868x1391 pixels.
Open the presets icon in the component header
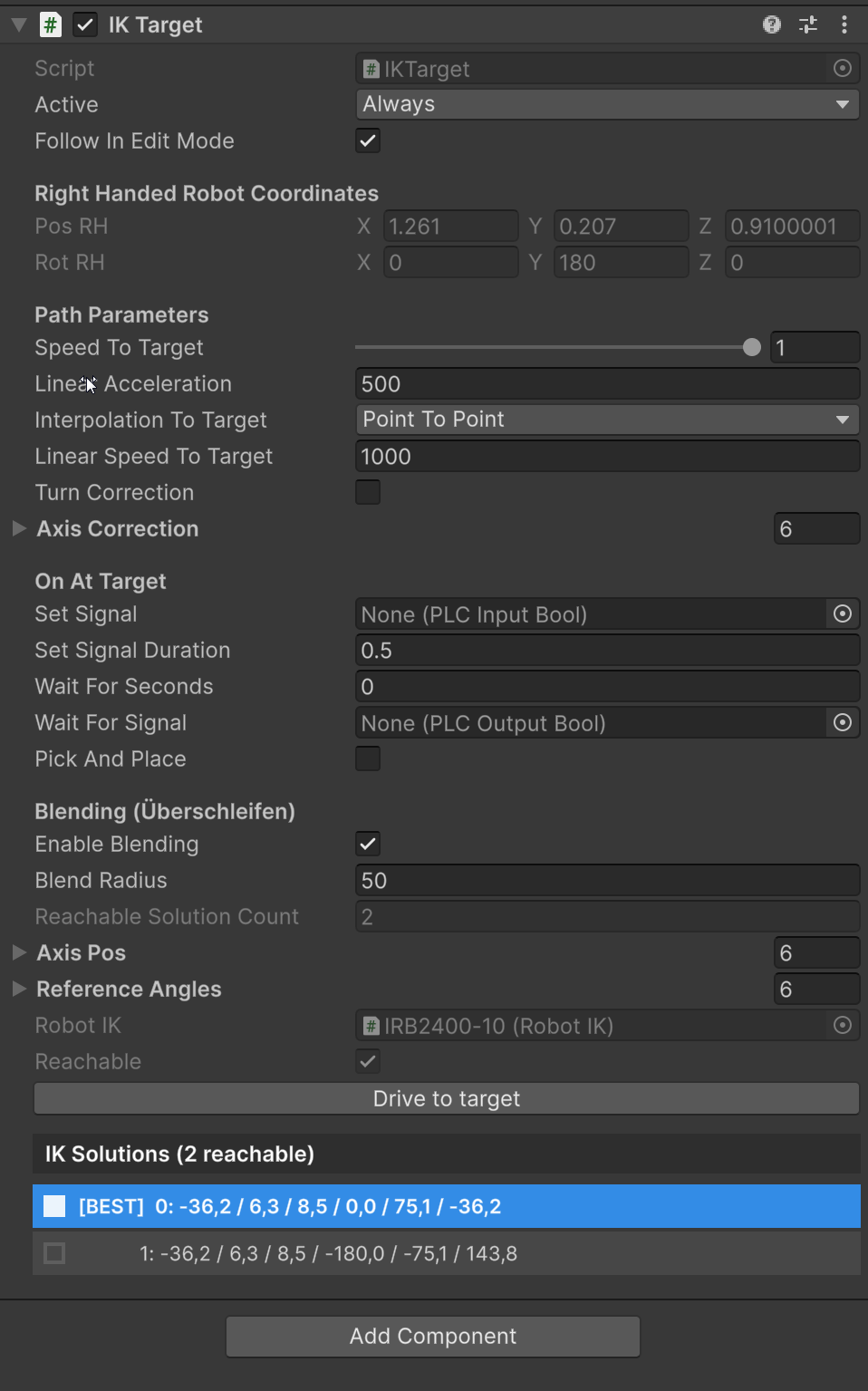tap(807, 24)
